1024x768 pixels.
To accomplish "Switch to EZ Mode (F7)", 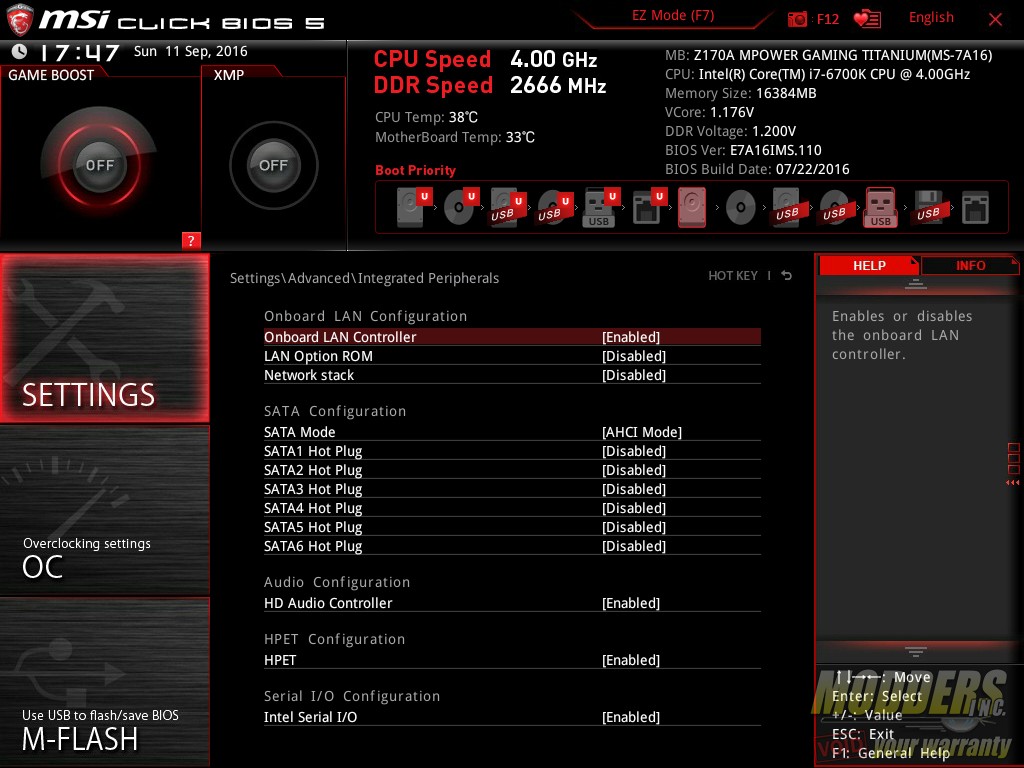I will coord(673,16).
